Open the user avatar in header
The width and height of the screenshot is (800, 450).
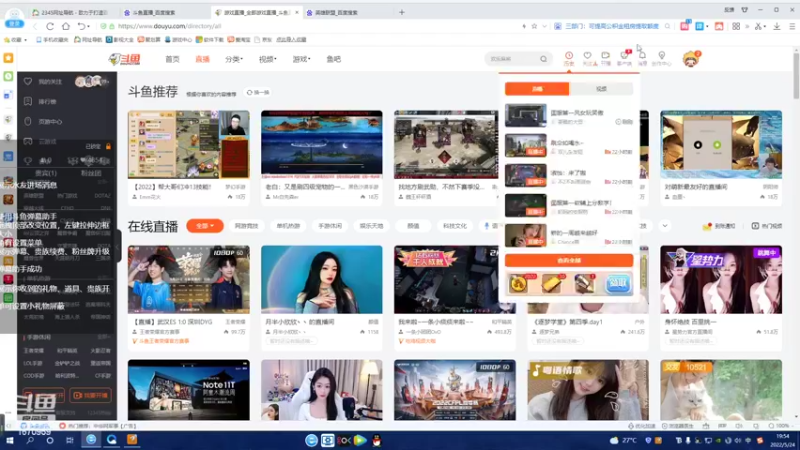tap(691, 59)
